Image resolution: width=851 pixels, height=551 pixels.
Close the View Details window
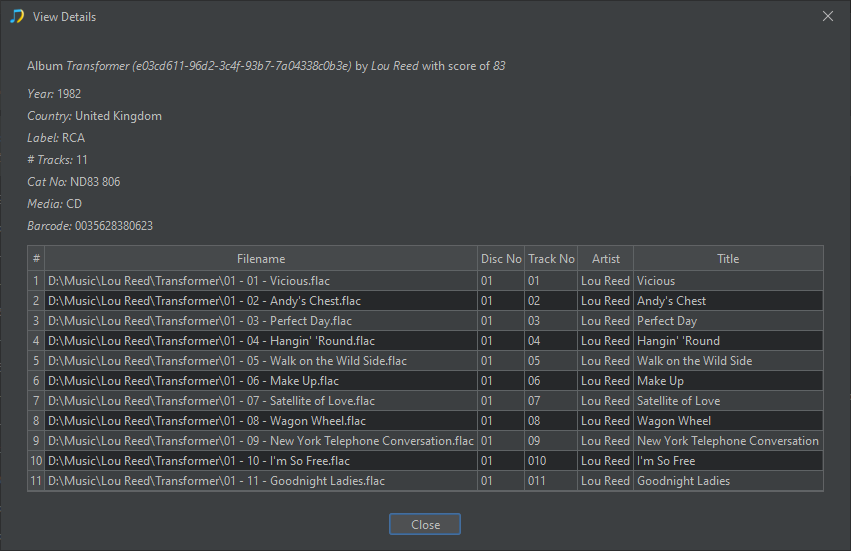827,17
